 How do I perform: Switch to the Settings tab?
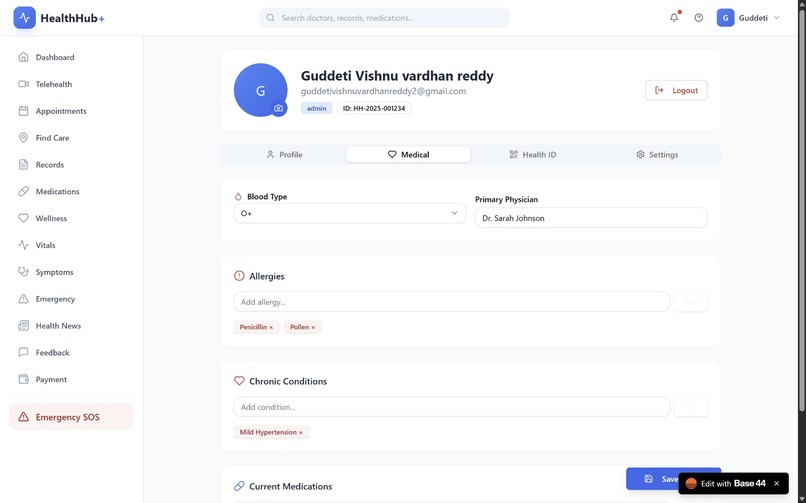point(657,155)
